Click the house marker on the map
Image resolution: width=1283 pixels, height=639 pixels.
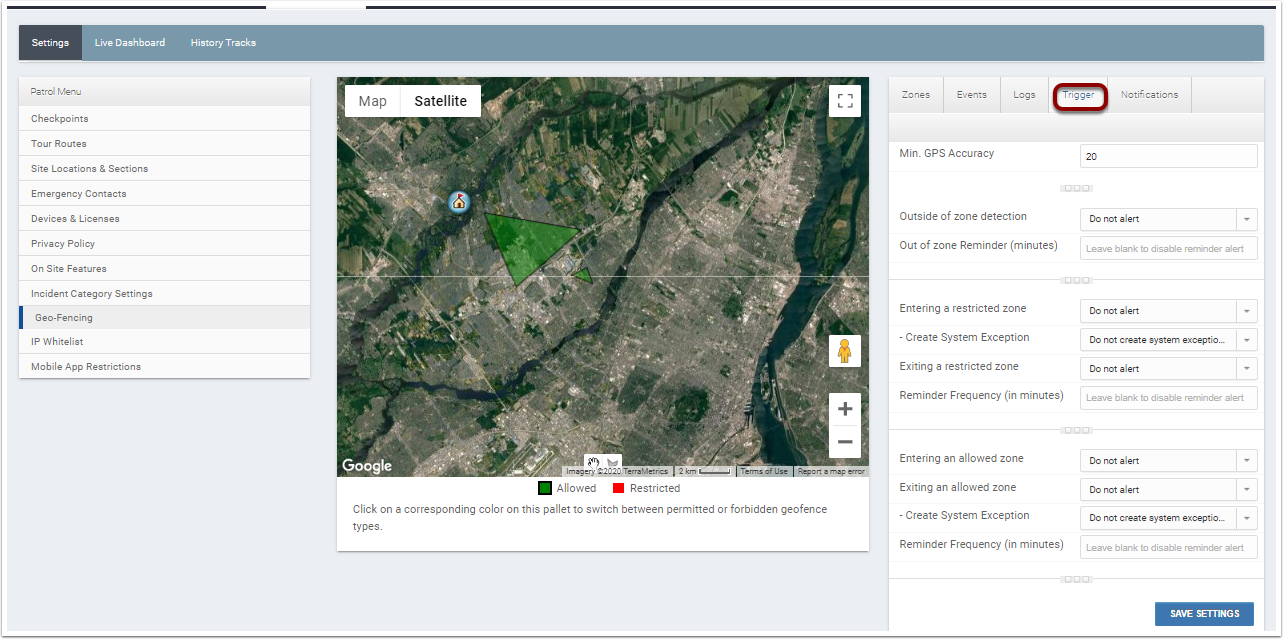point(459,202)
